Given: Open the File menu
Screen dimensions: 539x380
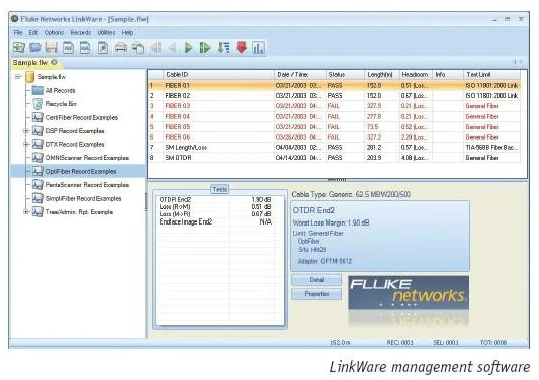Looking at the screenshot, I should tap(18, 33).
